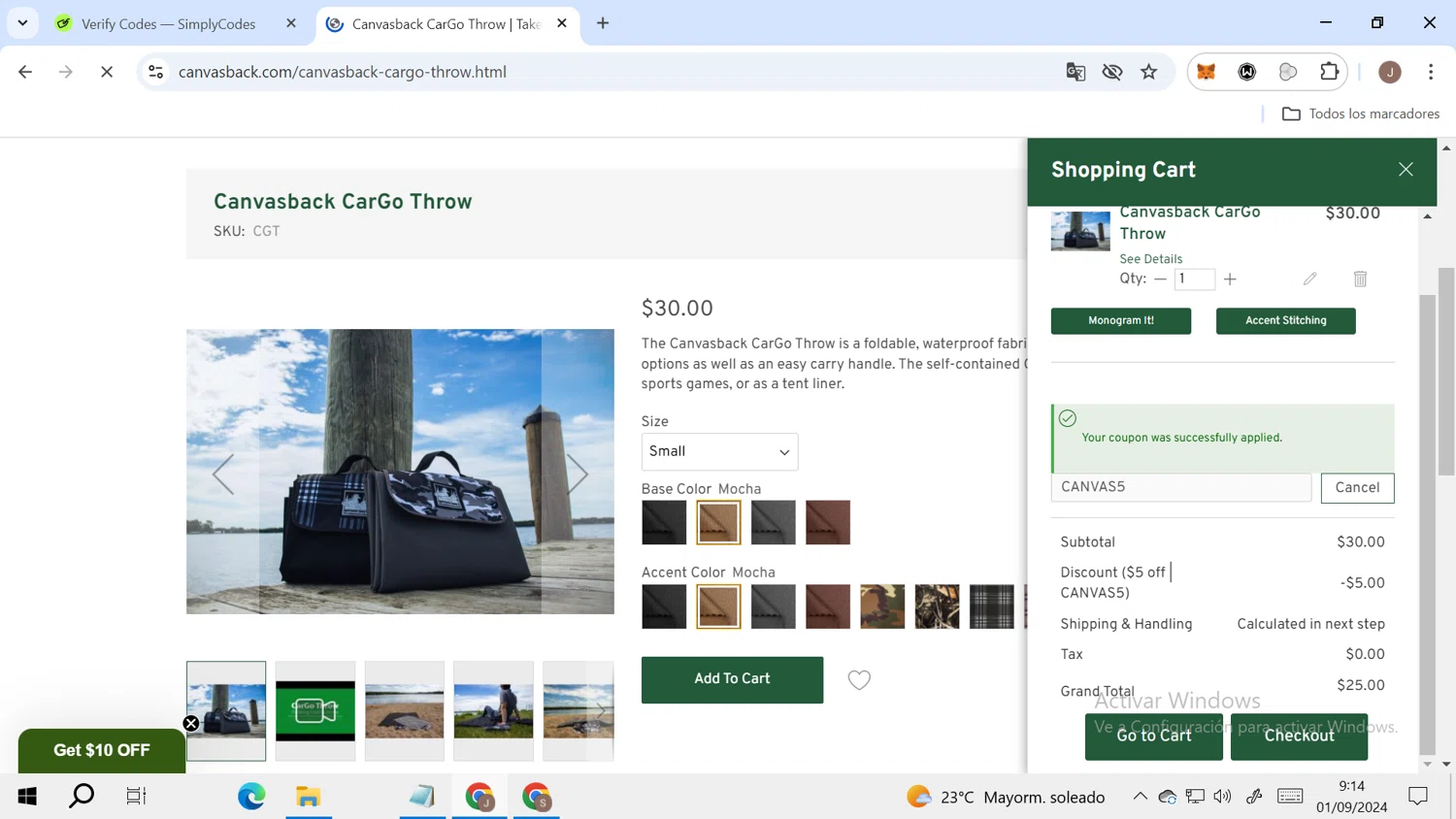
Task: Add the throw to cart
Action: coord(732,679)
